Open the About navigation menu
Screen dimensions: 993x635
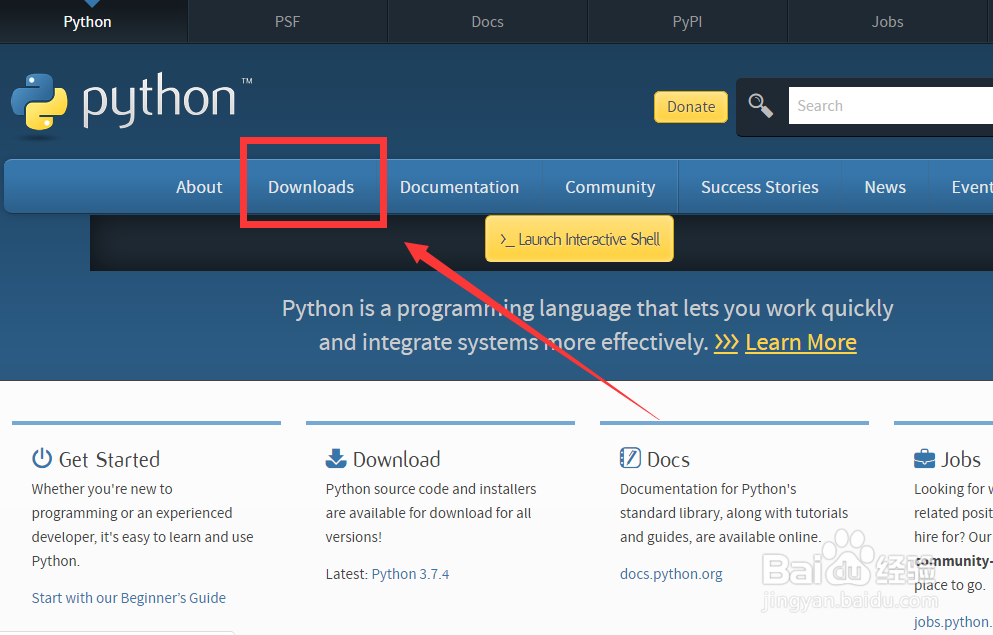(x=199, y=187)
